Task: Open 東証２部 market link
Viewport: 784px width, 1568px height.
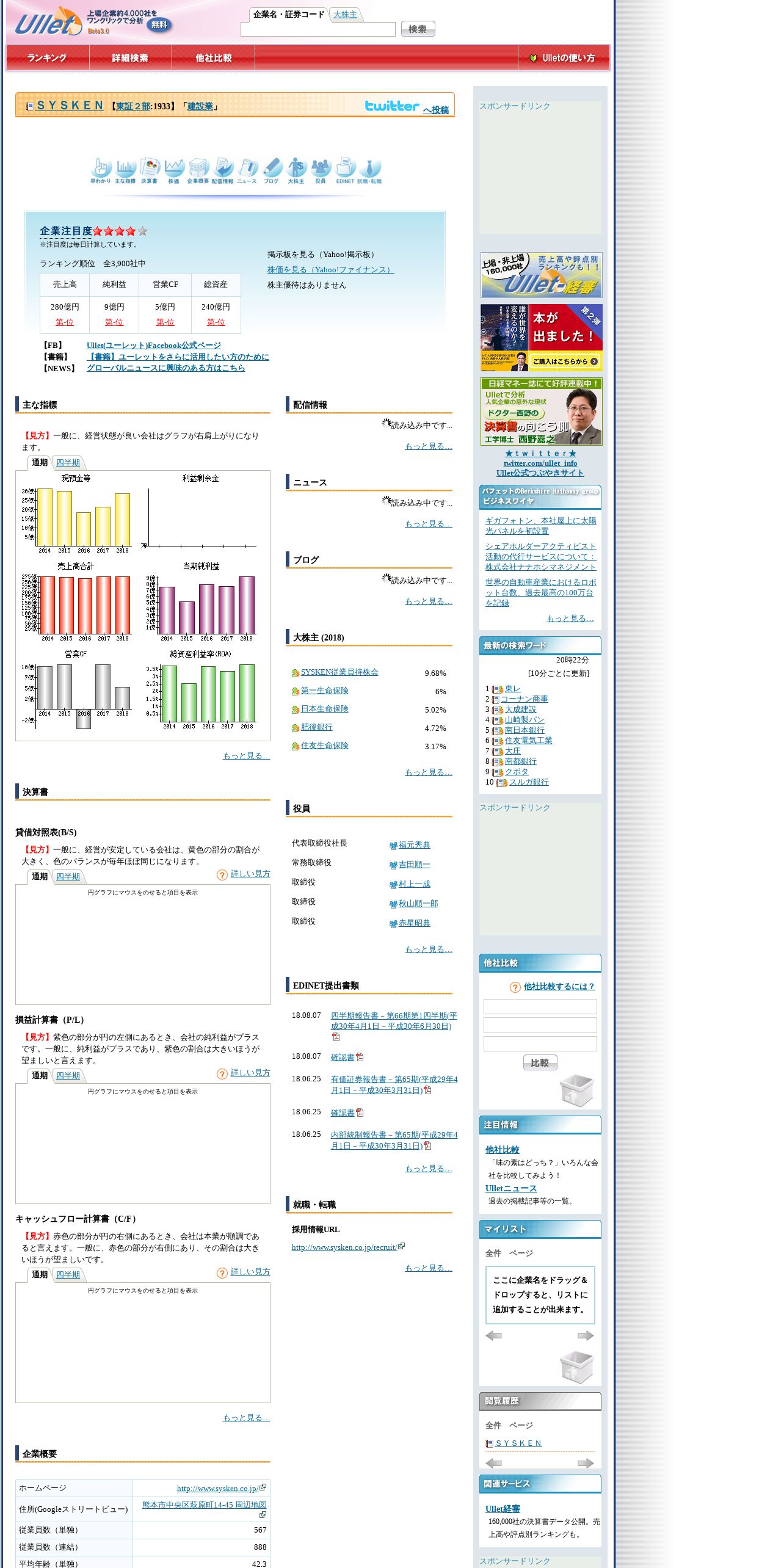Action: click(x=133, y=106)
